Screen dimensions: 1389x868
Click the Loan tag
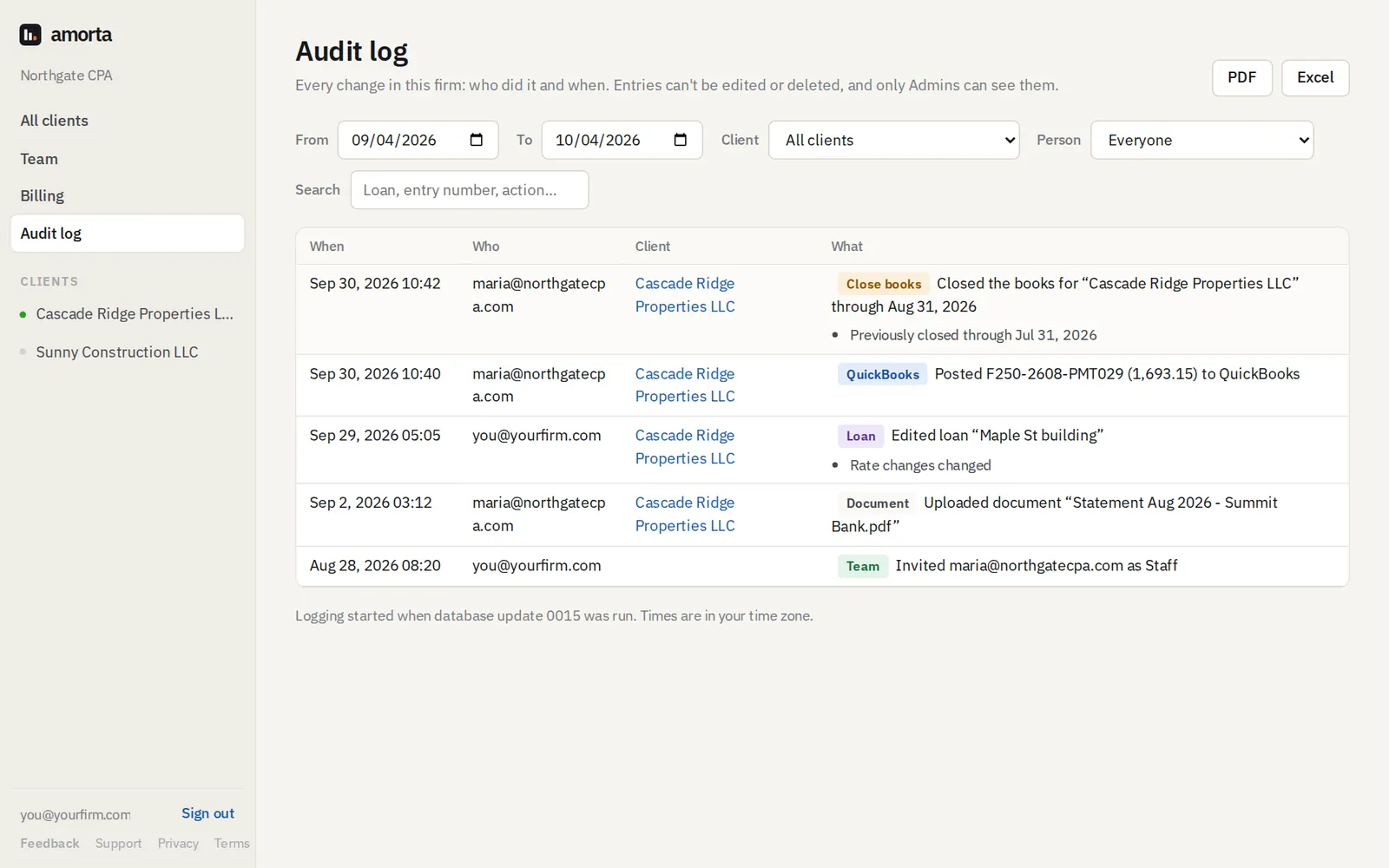[860, 436]
